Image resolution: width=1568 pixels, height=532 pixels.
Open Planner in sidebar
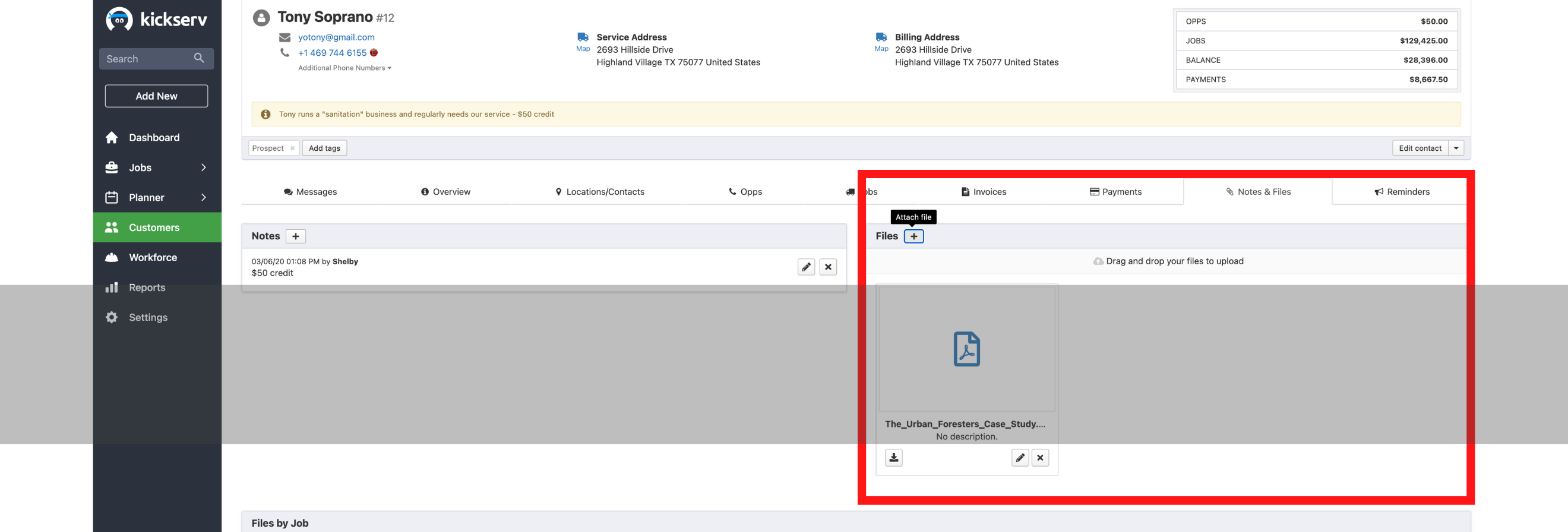146,197
